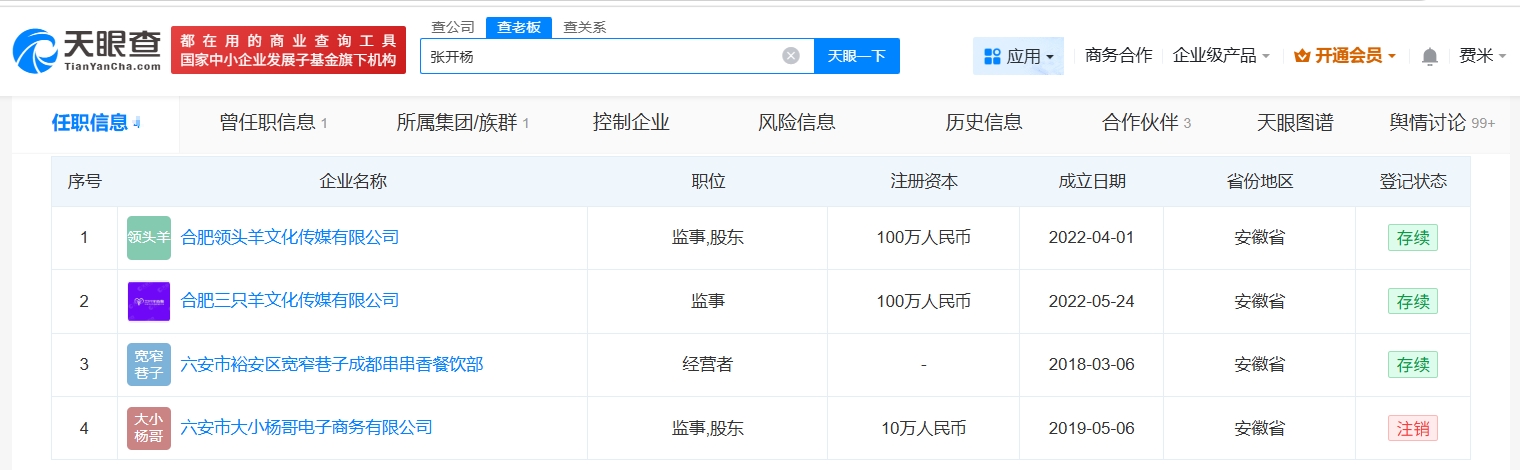Click the 10万人民币 capital cell

[924, 428]
